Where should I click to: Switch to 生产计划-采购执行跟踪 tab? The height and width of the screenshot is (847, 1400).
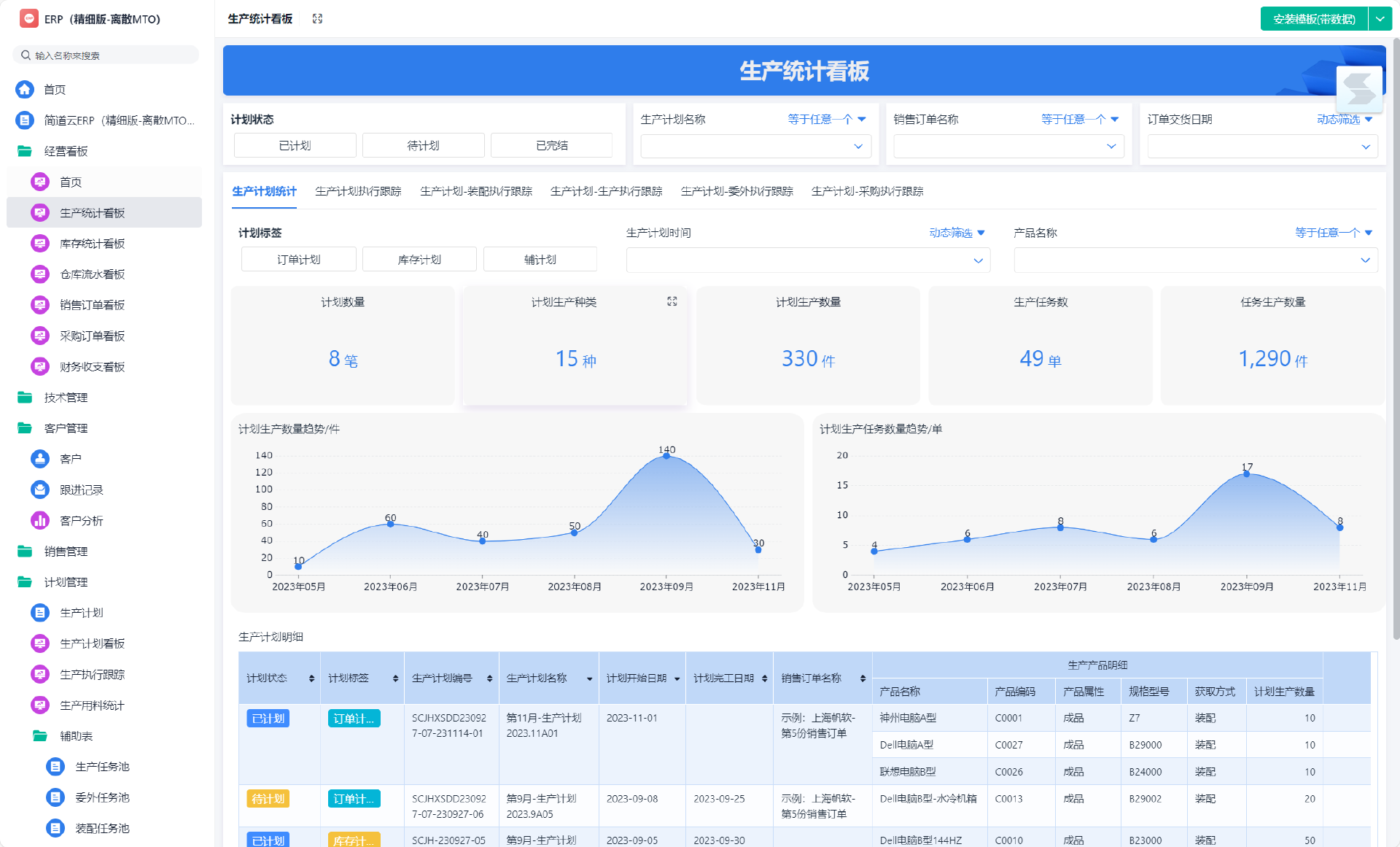pyautogui.click(x=867, y=191)
